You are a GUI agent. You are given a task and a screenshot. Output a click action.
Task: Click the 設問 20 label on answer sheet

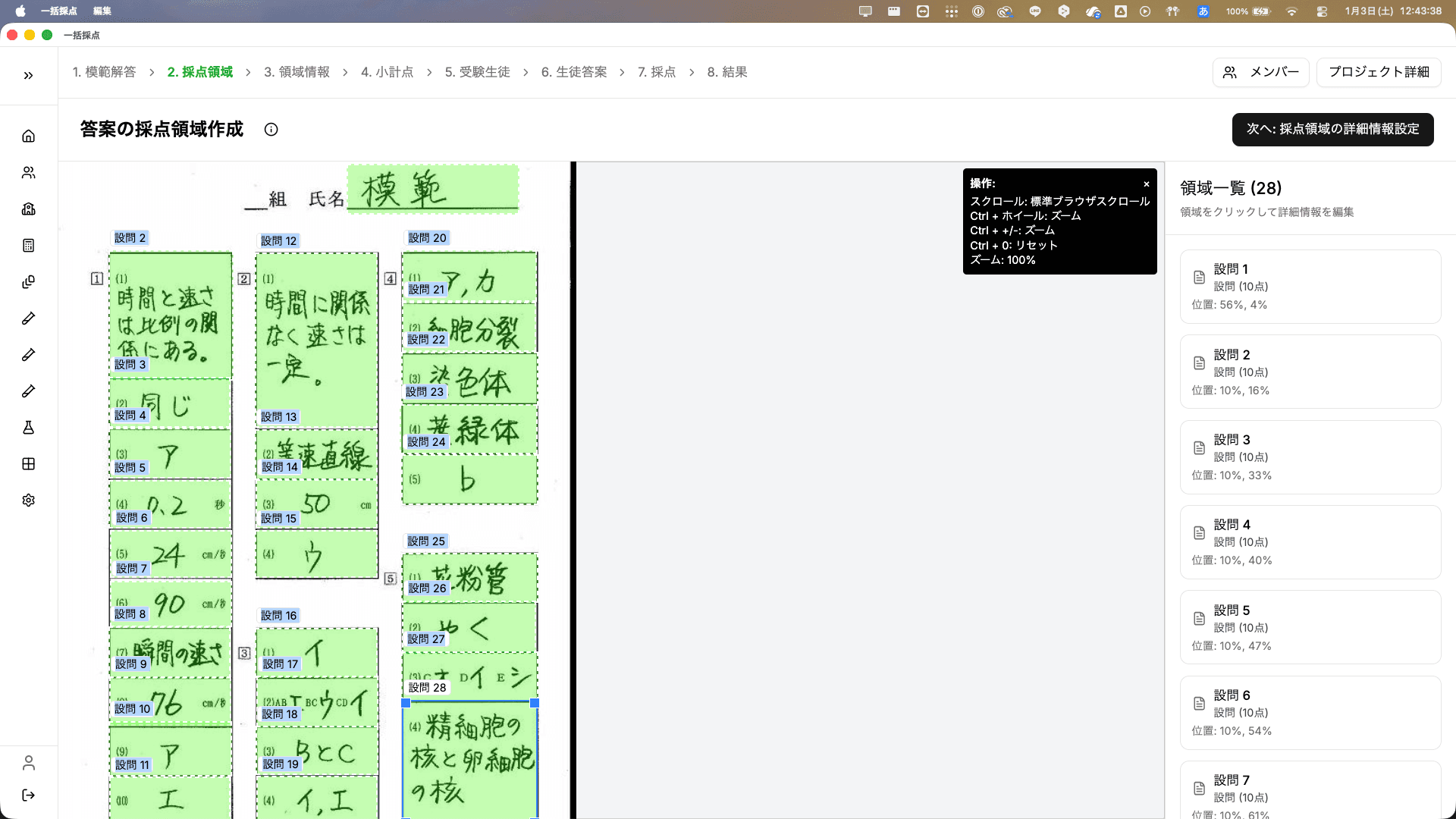click(428, 238)
